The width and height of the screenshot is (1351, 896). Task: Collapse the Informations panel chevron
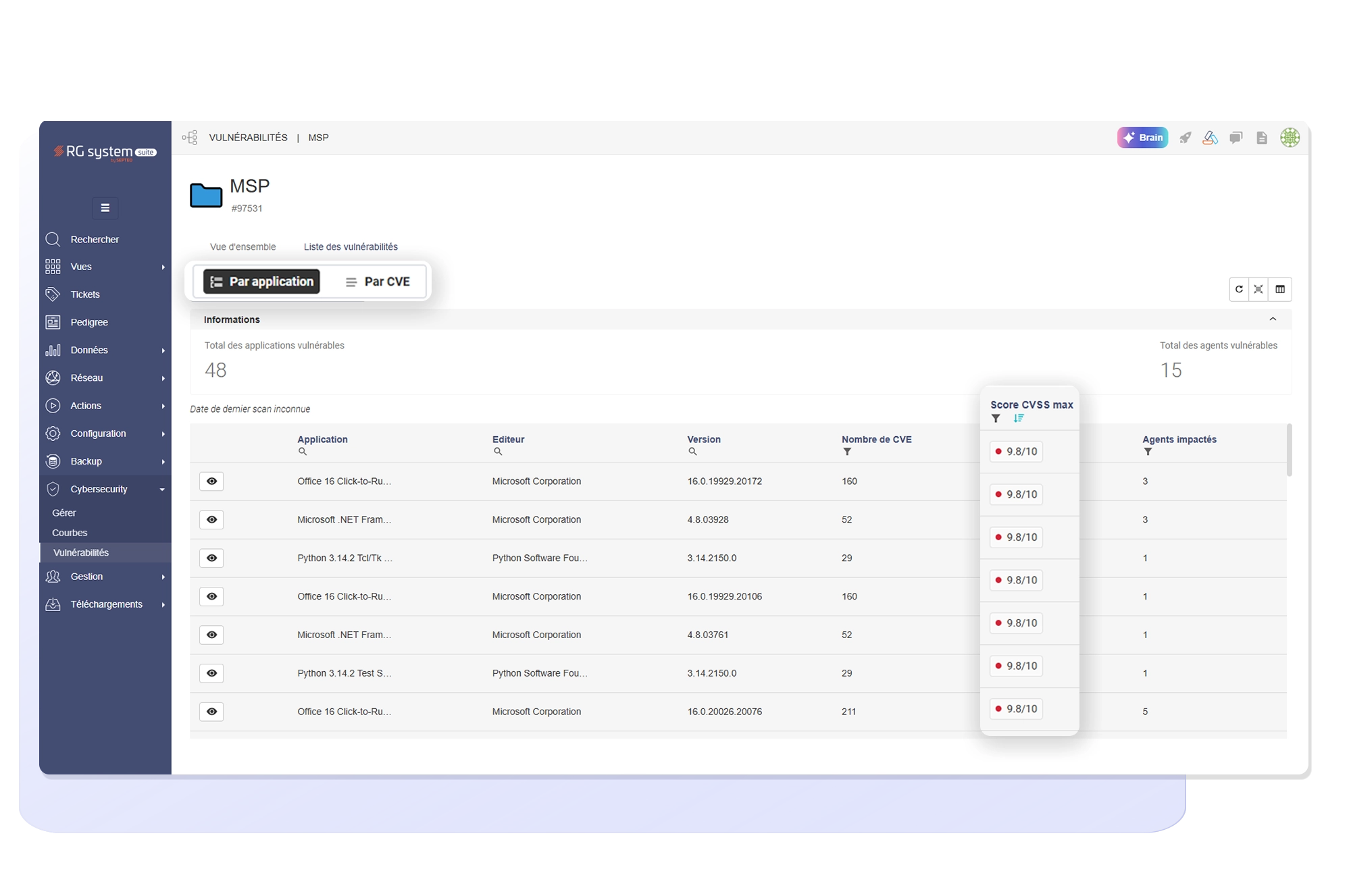coord(1273,319)
